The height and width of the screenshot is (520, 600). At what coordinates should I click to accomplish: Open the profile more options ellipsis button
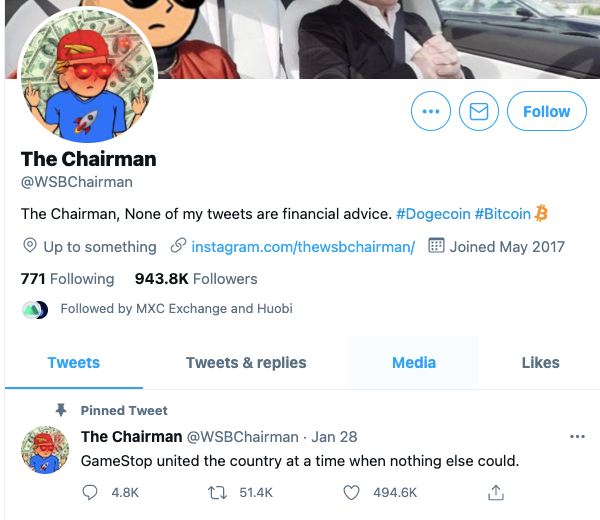431,112
